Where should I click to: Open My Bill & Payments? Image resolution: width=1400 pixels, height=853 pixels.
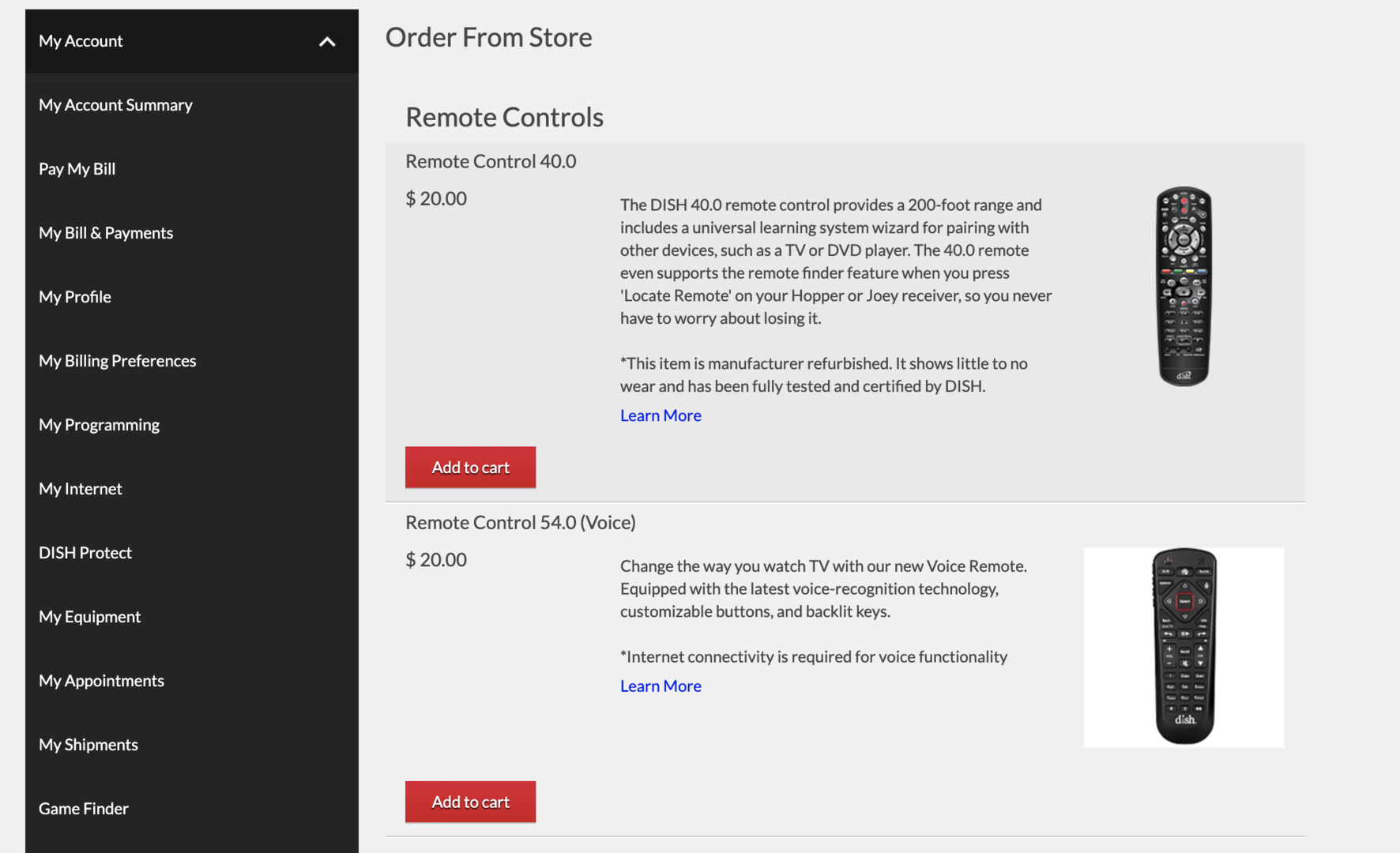click(x=106, y=233)
